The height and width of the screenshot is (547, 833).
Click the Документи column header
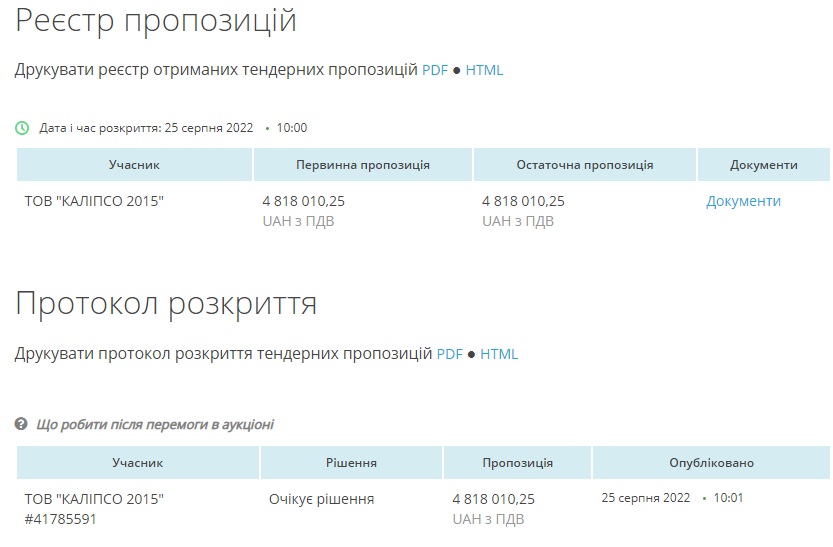pyautogui.click(x=764, y=165)
